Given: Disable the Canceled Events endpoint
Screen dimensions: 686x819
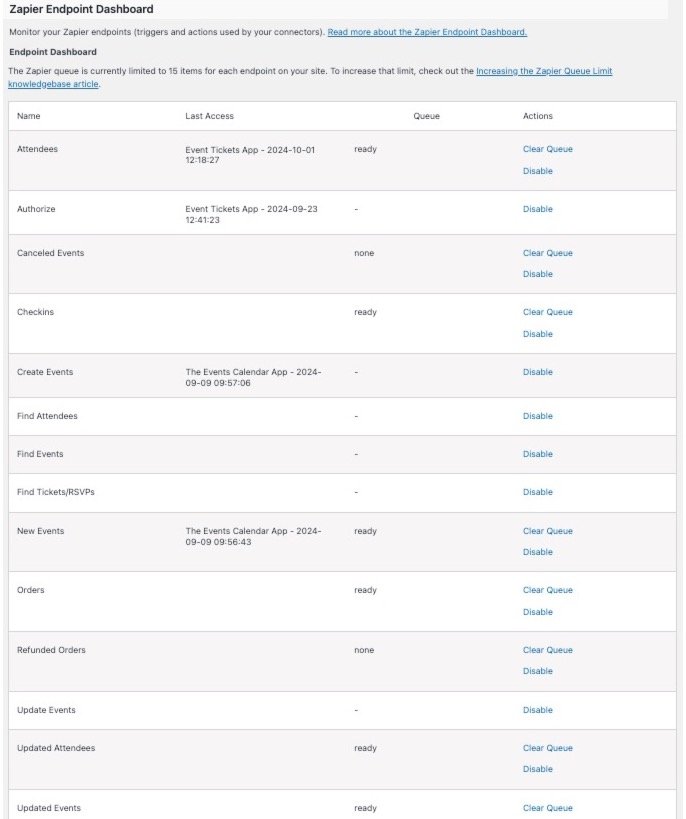Looking at the screenshot, I should pyautogui.click(x=537, y=274).
